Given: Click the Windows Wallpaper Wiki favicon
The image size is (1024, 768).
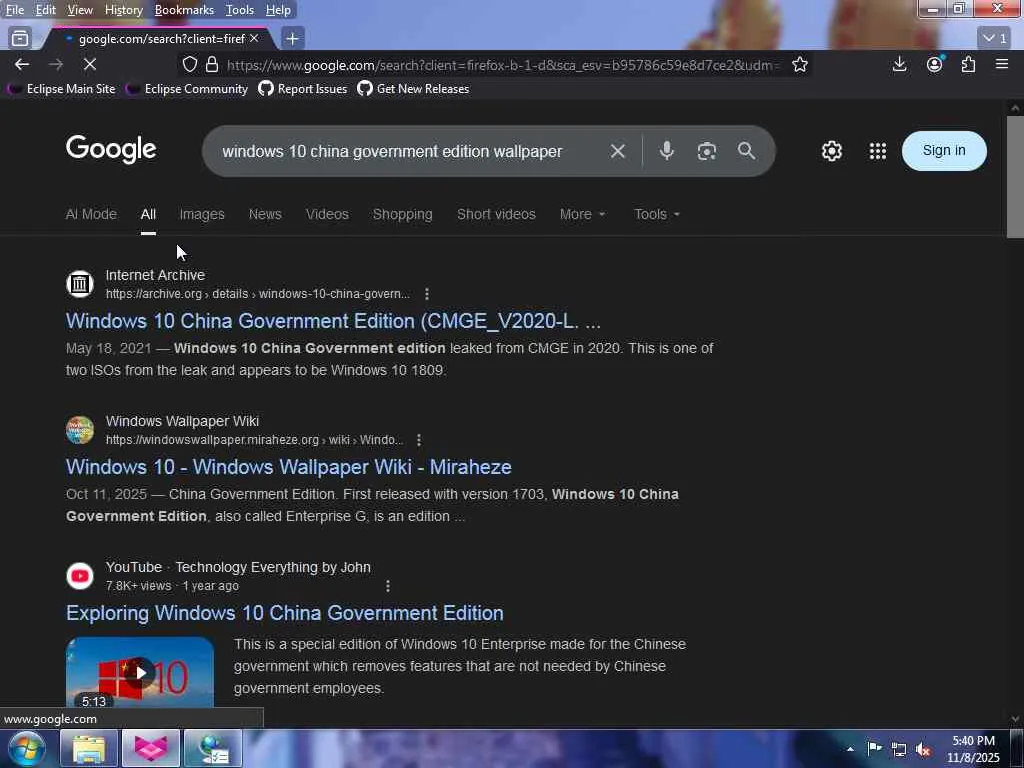Looking at the screenshot, I should (x=80, y=430).
